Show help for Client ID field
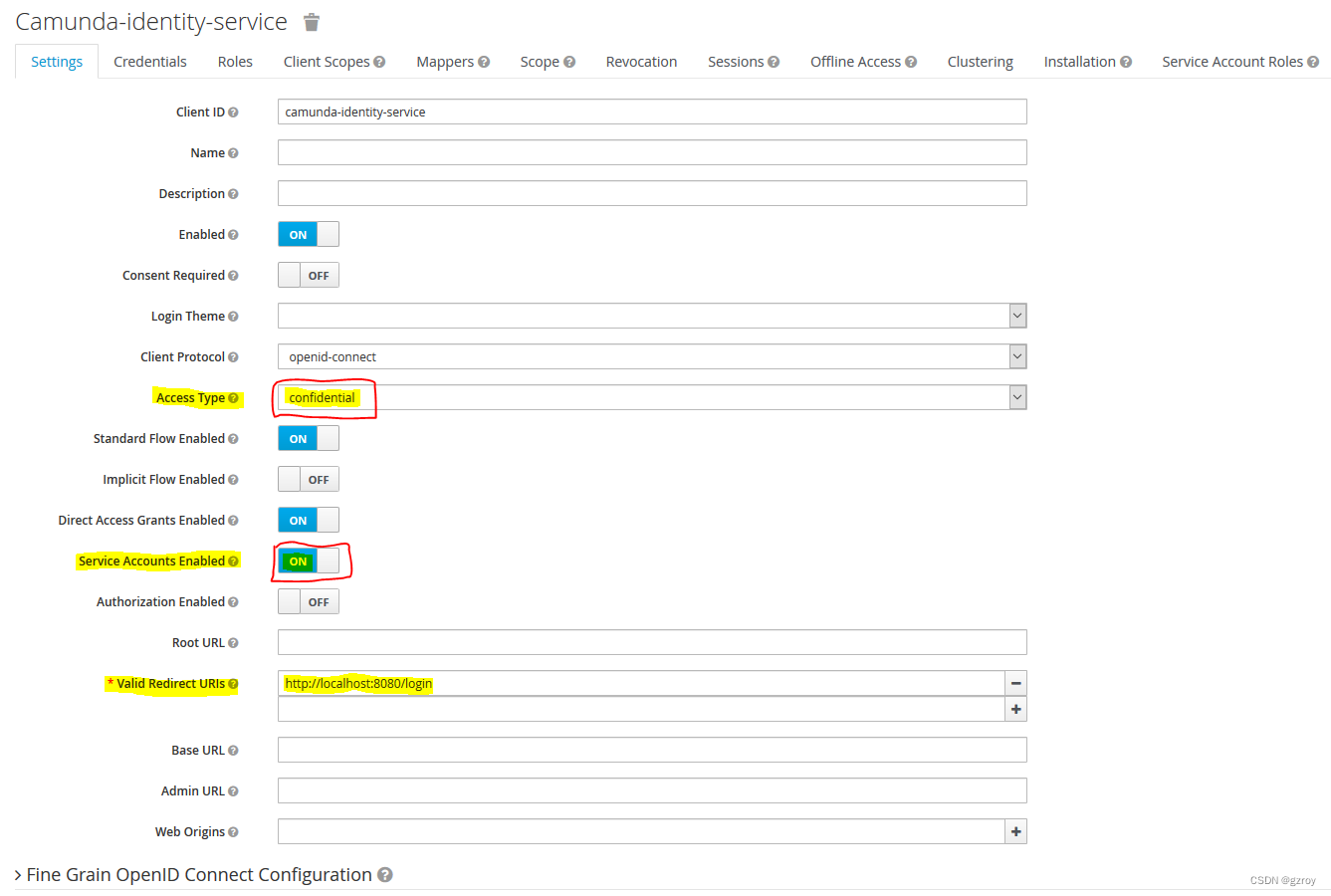1331x896 pixels. coord(233,112)
